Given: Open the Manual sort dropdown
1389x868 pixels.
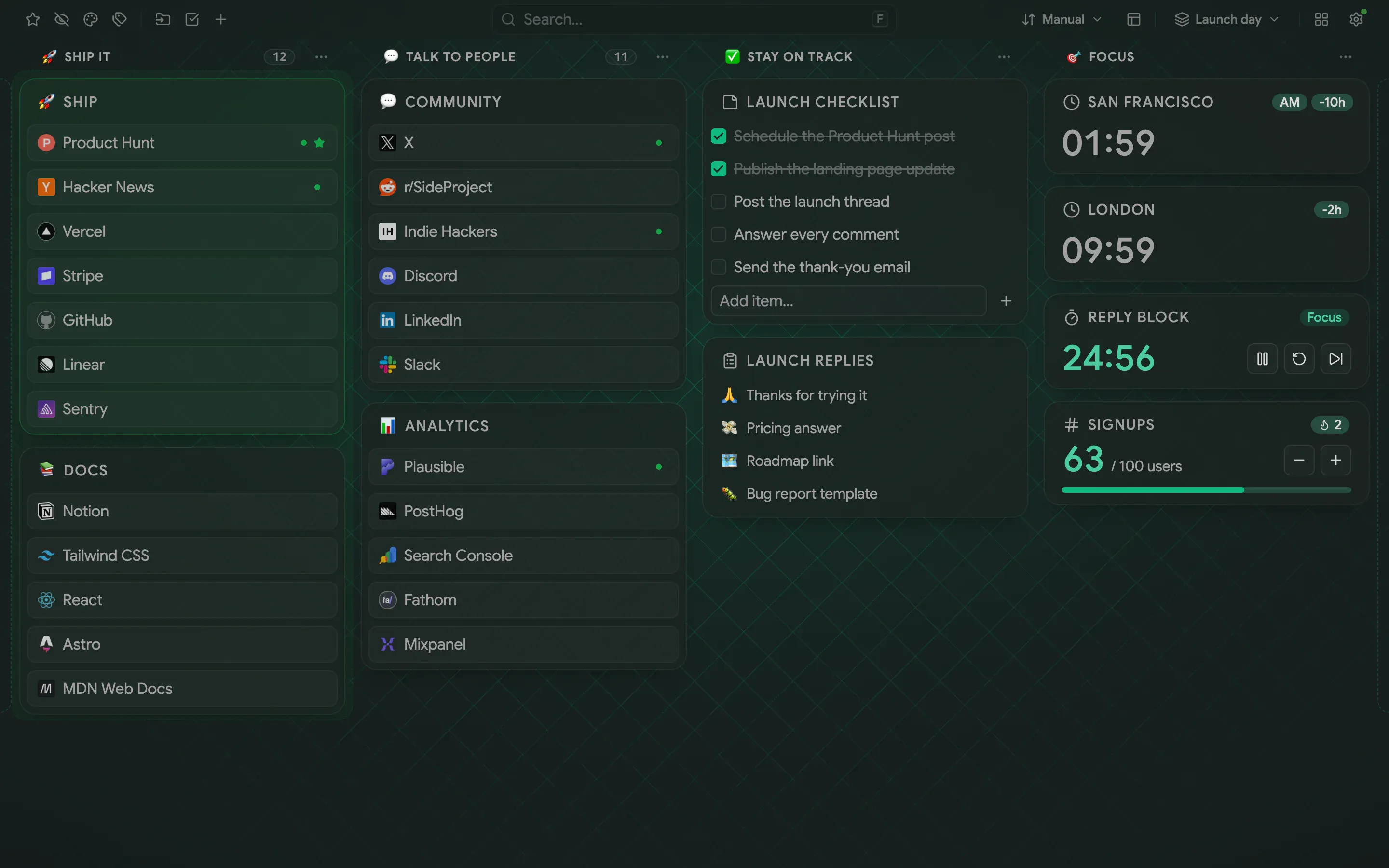Looking at the screenshot, I should [1062, 19].
